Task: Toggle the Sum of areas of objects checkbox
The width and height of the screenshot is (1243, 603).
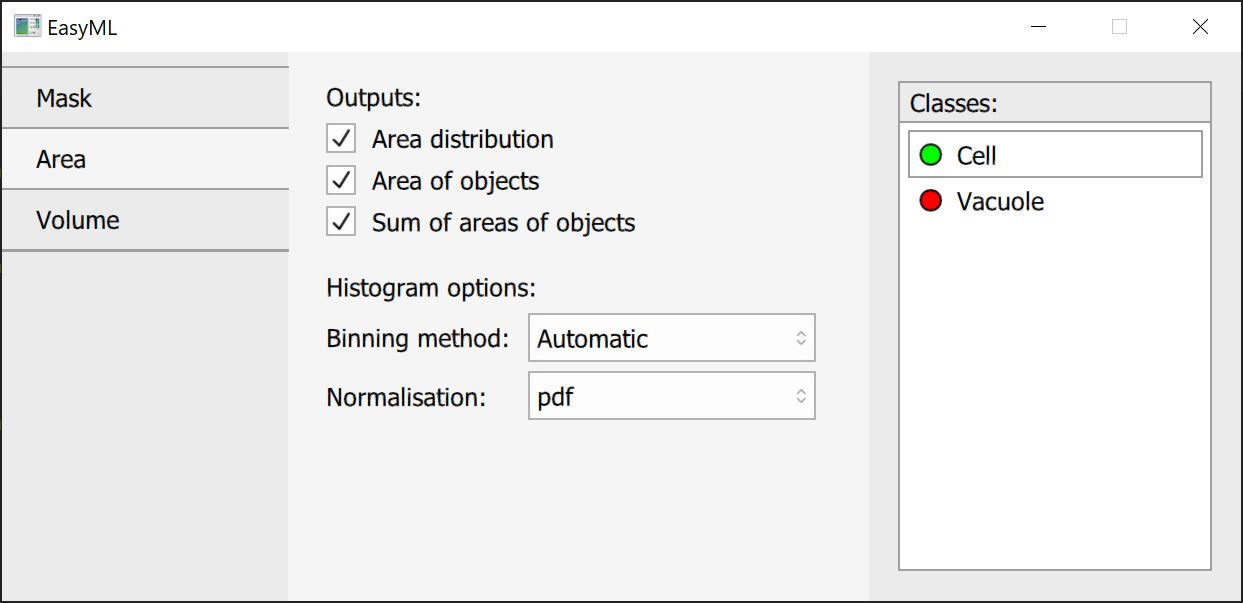Action: 342,222
